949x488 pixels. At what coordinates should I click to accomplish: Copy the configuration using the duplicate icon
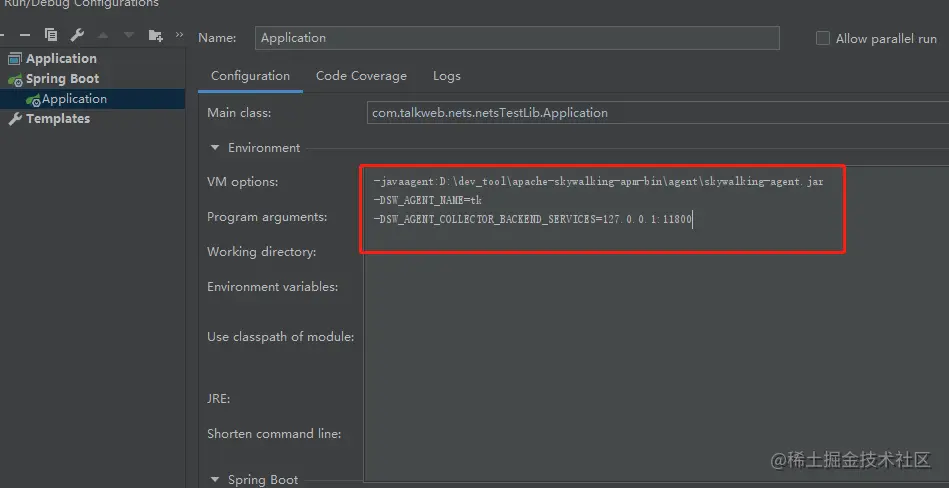[51, 35]
